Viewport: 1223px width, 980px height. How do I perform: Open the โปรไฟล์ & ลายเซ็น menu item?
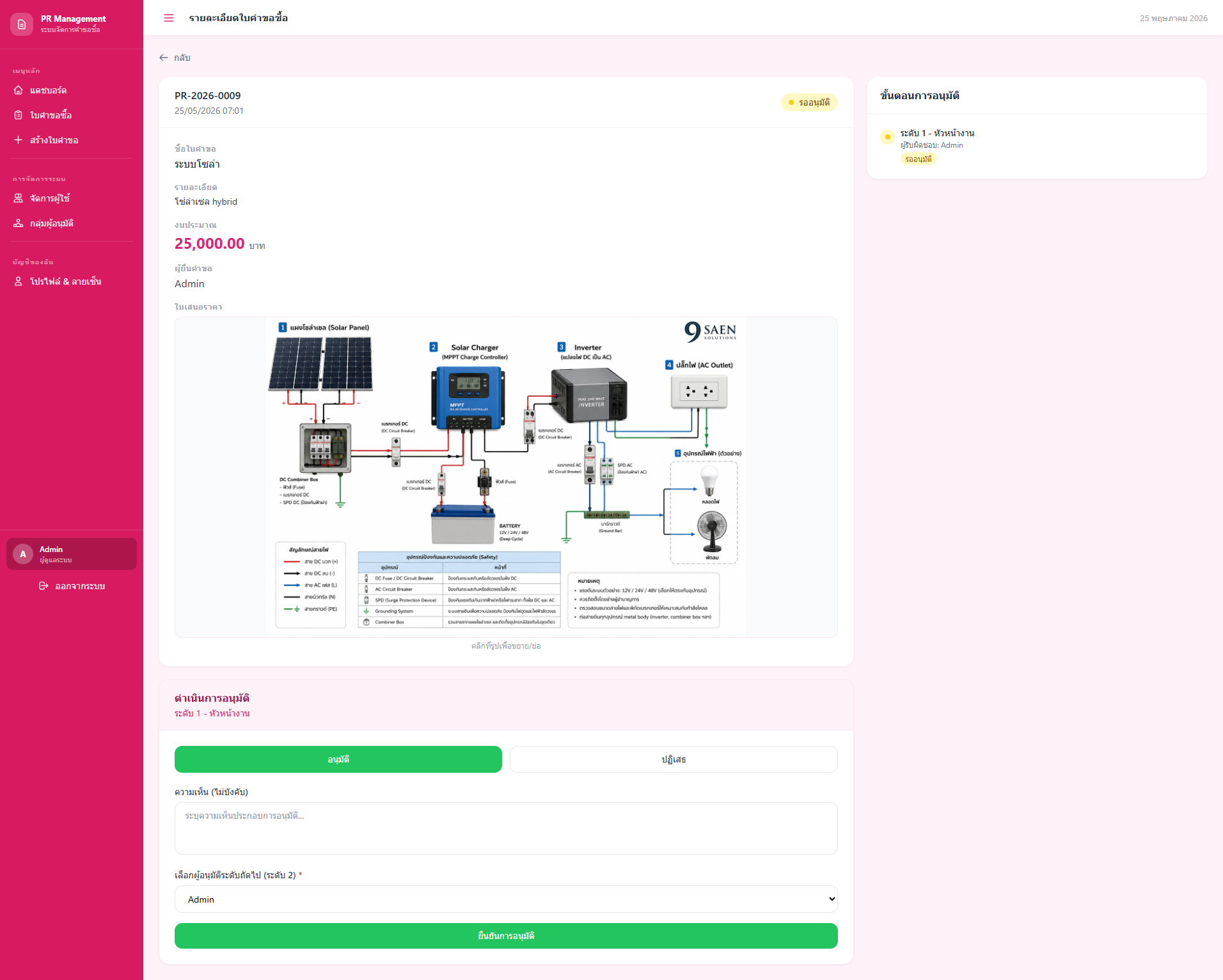(x=72, y=281)
